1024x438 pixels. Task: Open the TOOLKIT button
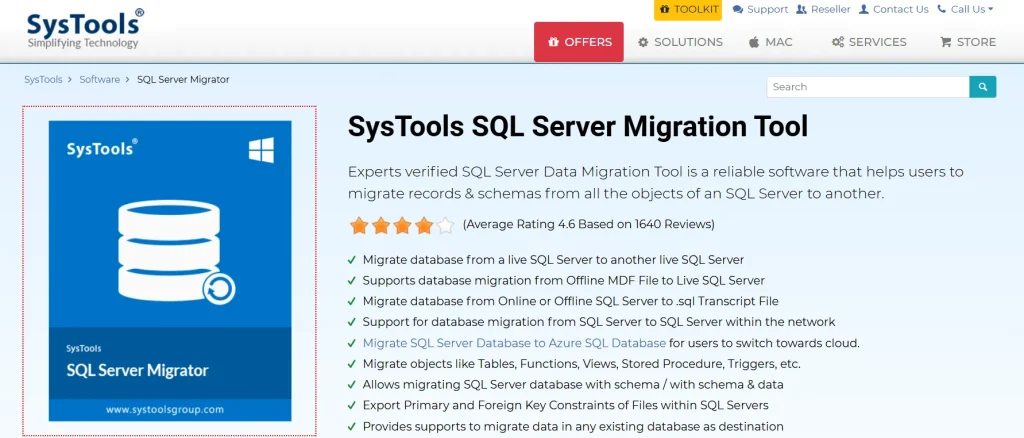coord(688,10)
